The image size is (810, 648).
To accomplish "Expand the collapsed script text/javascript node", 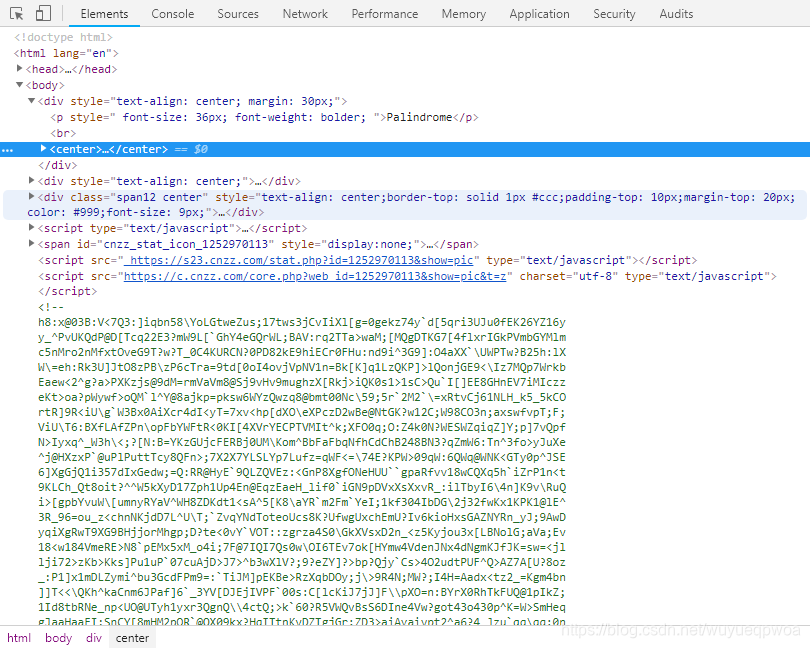I will coord(32,227).
